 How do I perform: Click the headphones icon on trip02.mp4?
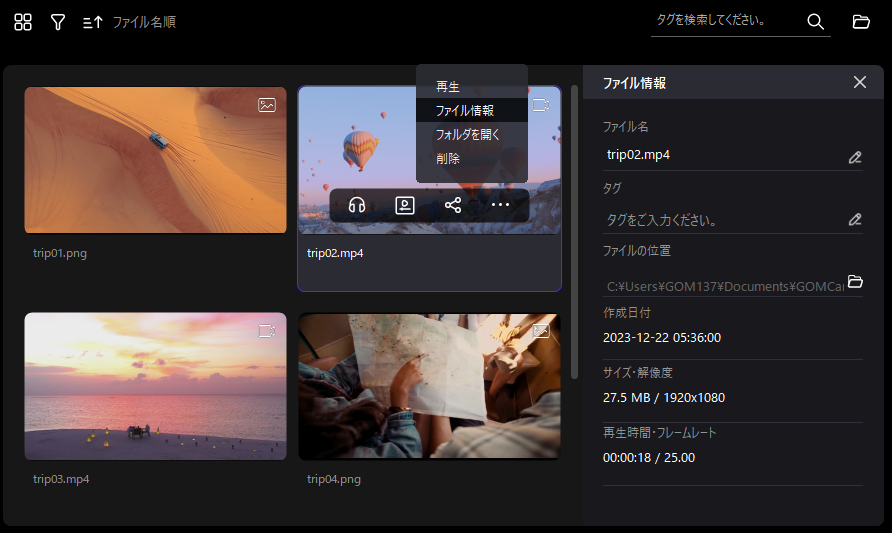pyautogui.click(x=356, y=205)
